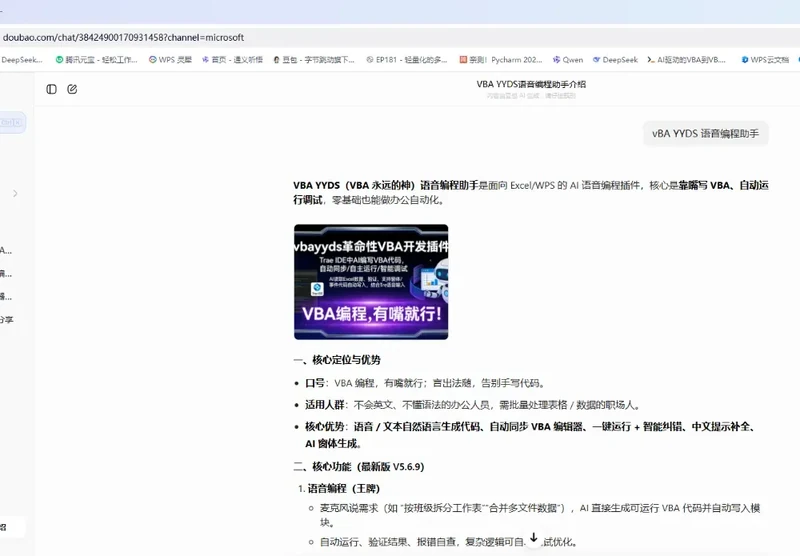Image resolution: width=800 pixels, height=556 pixels.
Task: Click the heading 一、核心定位与优势
Action: 337,360
